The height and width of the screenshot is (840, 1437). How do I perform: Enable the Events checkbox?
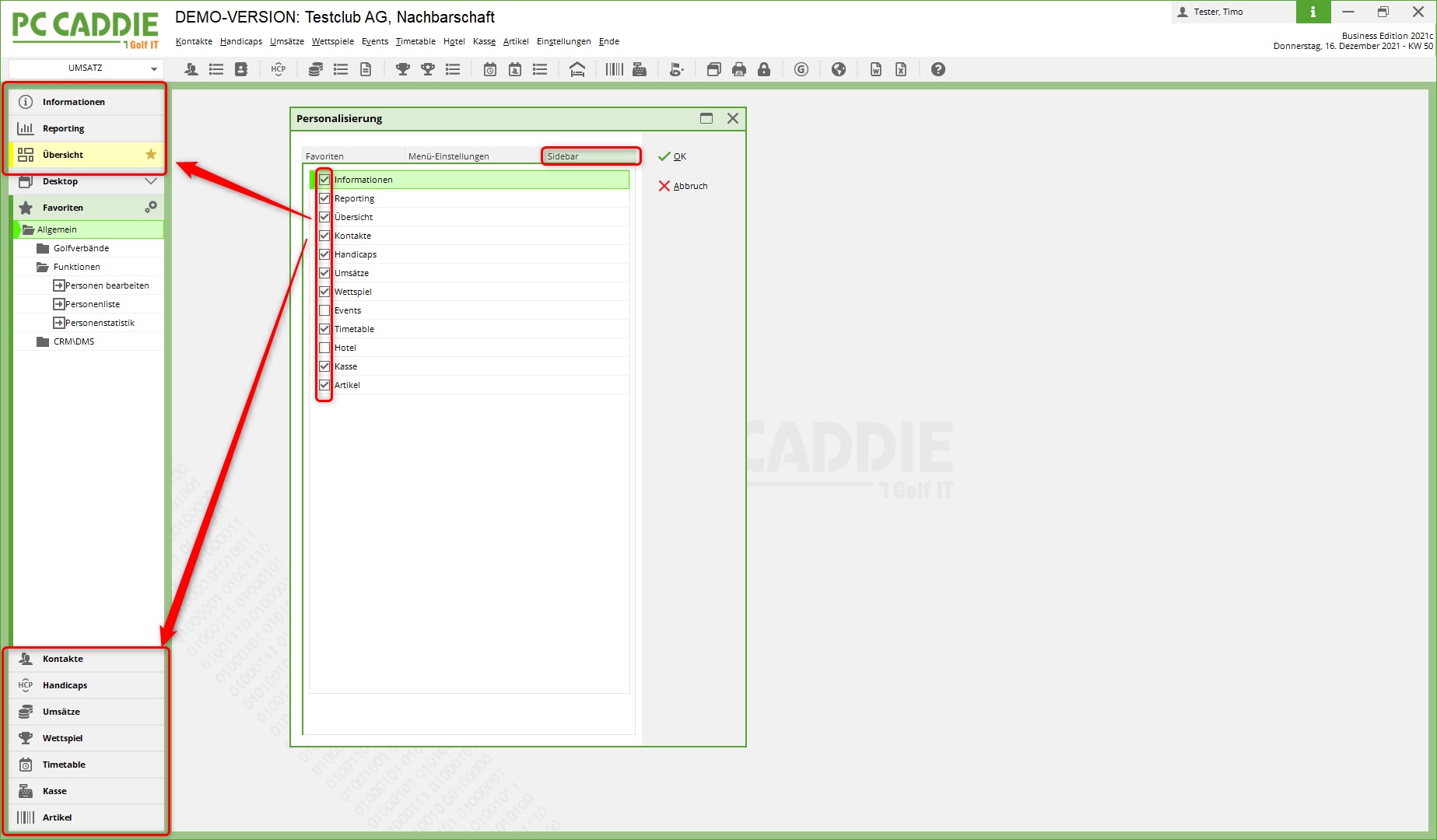click(324, 310)
